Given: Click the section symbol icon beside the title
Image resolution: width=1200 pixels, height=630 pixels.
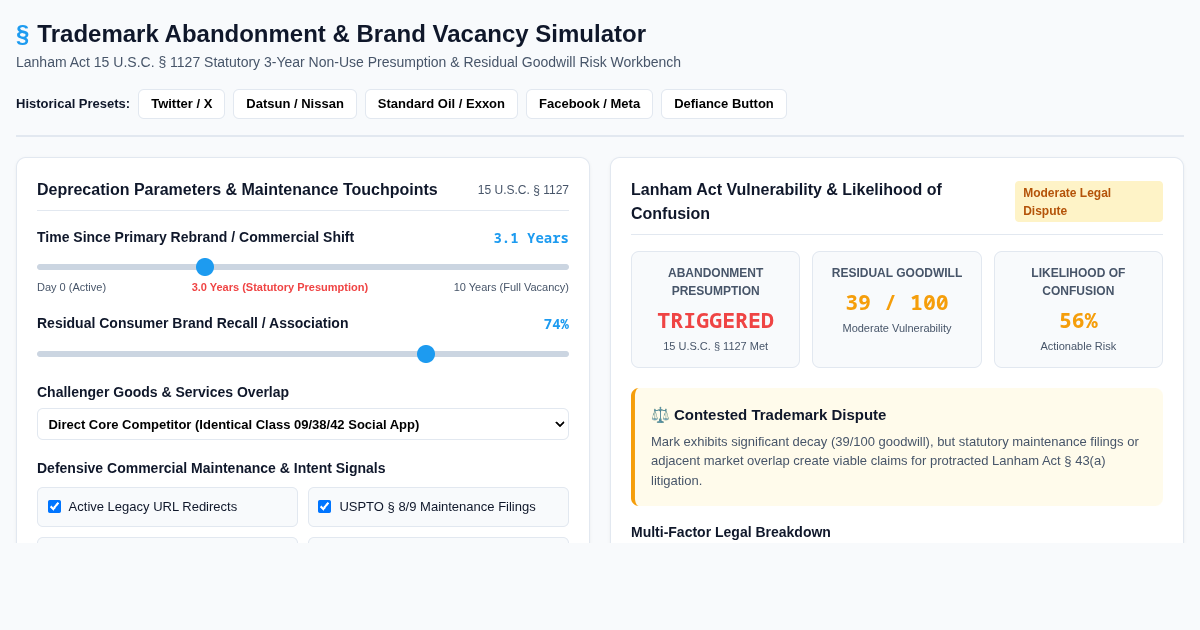Looking at the screenshot, I should (x=22, y=34).
